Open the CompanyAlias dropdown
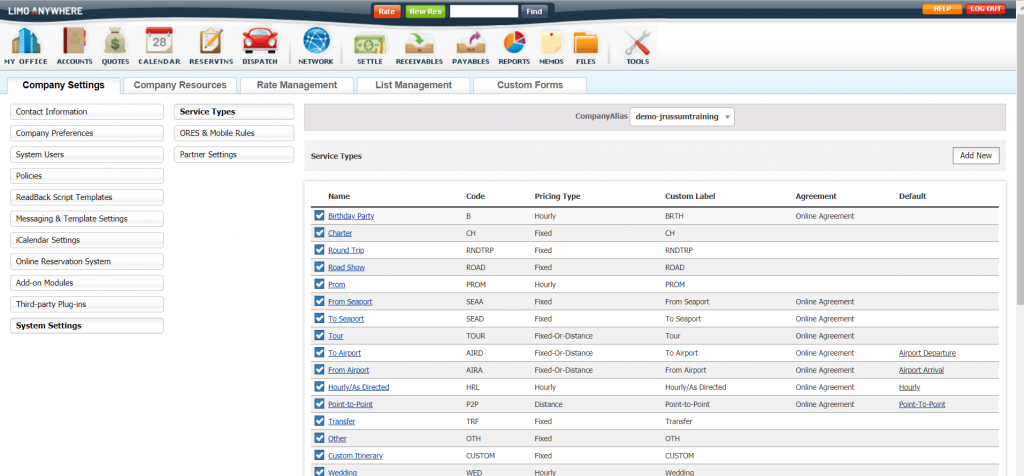1024x476 pixels. tap(682, 116)
